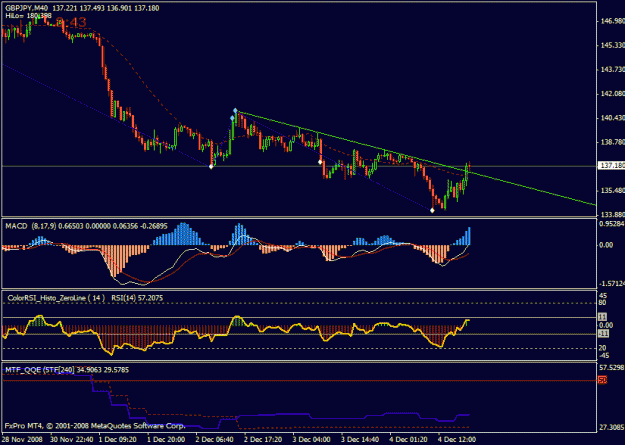The height and width of the screenshot is (445, 625).
Task: Select the white diamond at the lowest price
Action: pyautogui.click(x=432, y=210)
